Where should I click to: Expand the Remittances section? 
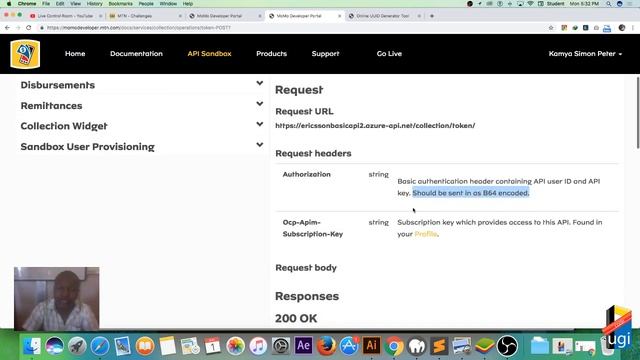click(260, 104)
